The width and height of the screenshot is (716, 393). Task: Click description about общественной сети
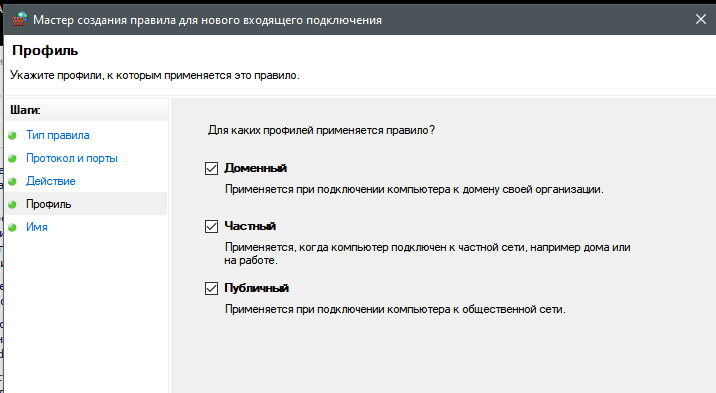[x=395, y=309]
